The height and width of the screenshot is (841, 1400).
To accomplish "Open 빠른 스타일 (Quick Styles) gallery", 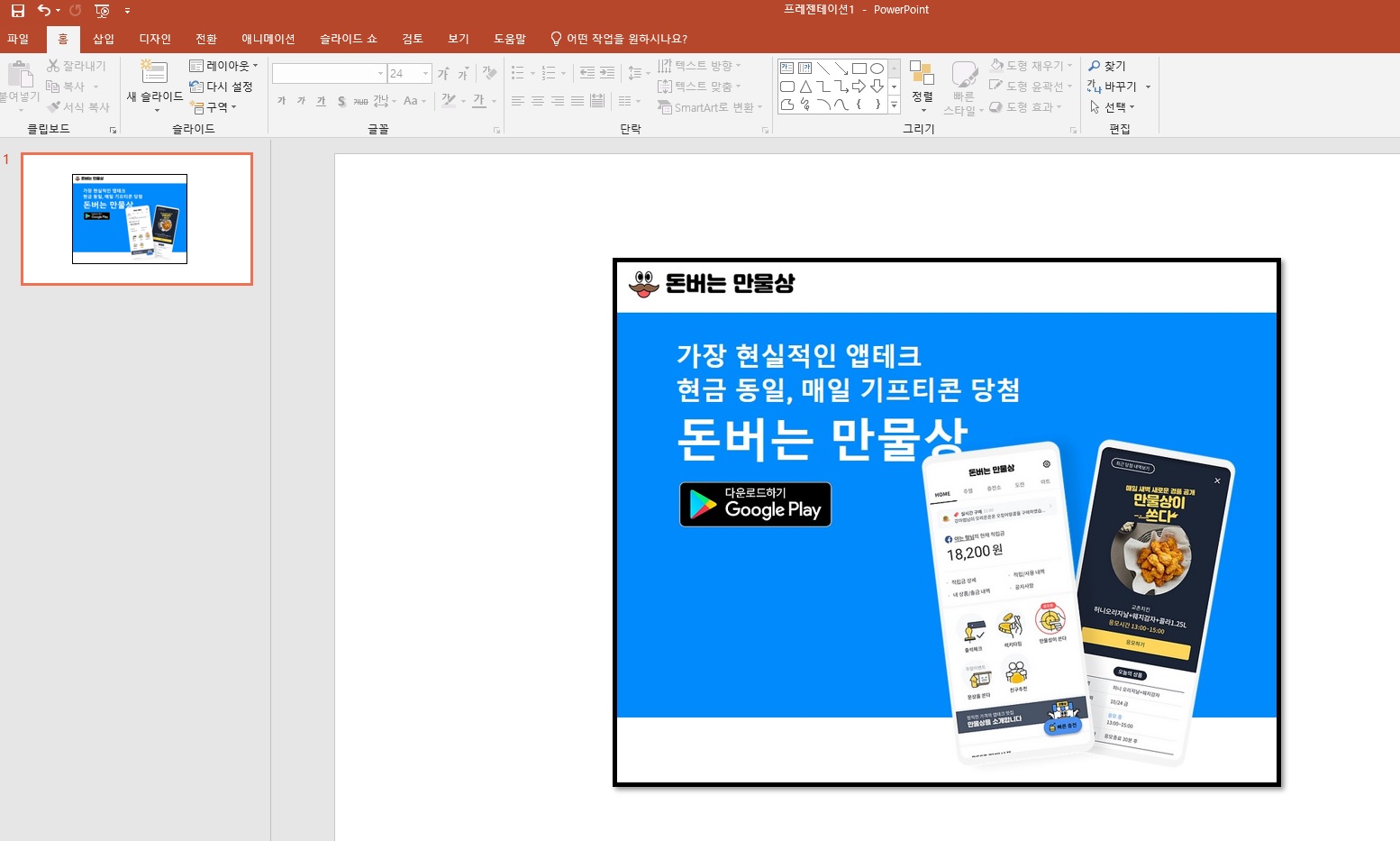I will pos(963,88).
